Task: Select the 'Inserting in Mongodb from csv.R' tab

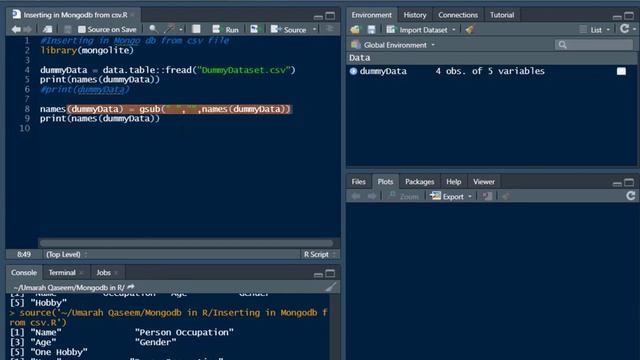Action: click(75, 15)
